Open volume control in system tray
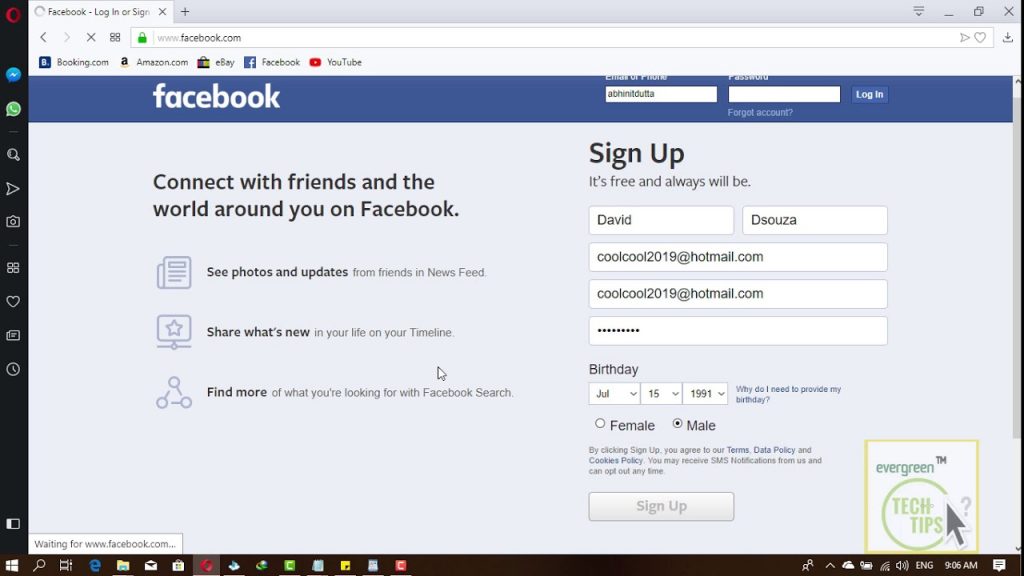This screenshot has width=1024, height=576. [902, 566]
